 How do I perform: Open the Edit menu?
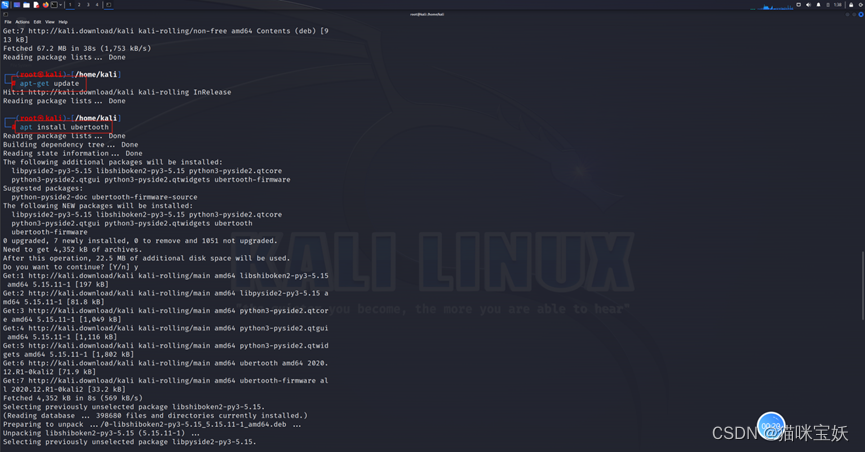coord(38,22)
